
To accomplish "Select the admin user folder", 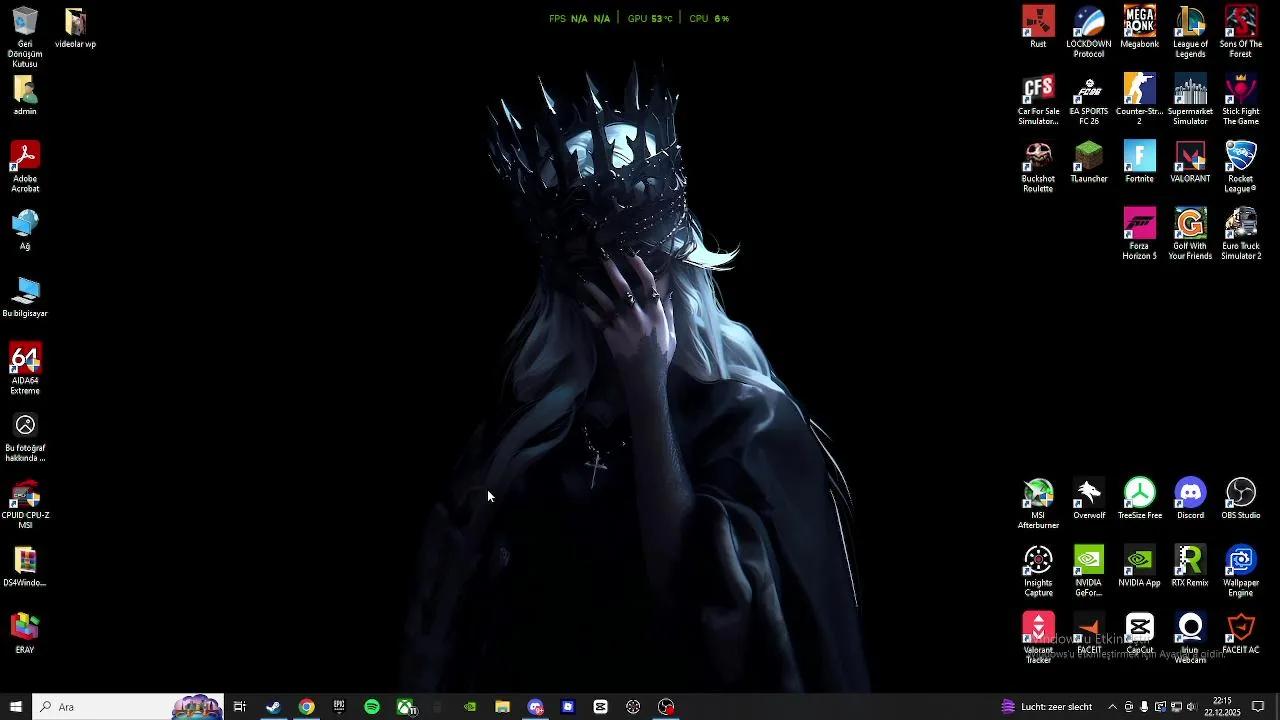I will point(25,95).
